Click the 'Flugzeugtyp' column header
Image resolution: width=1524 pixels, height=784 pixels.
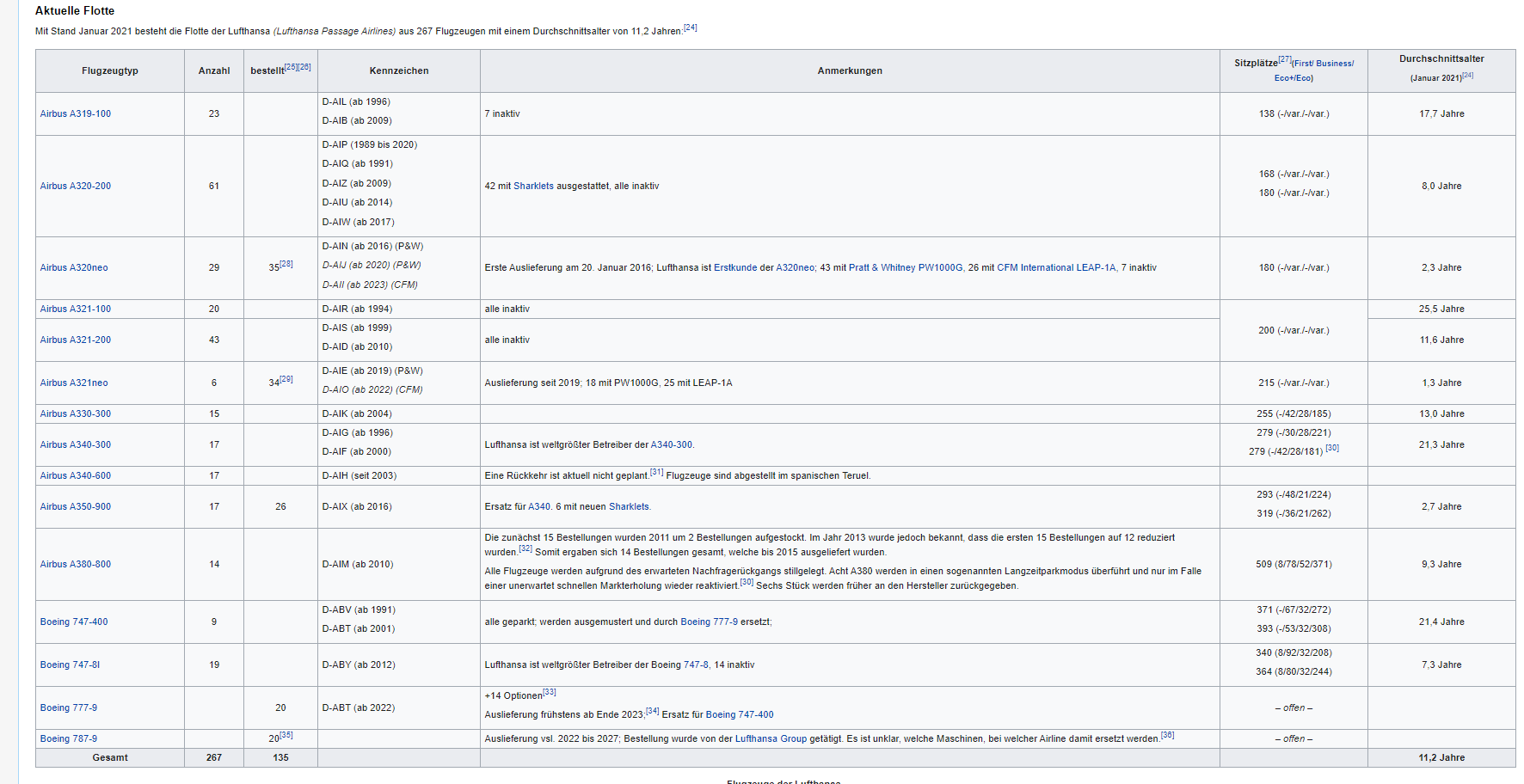point(110,70)
